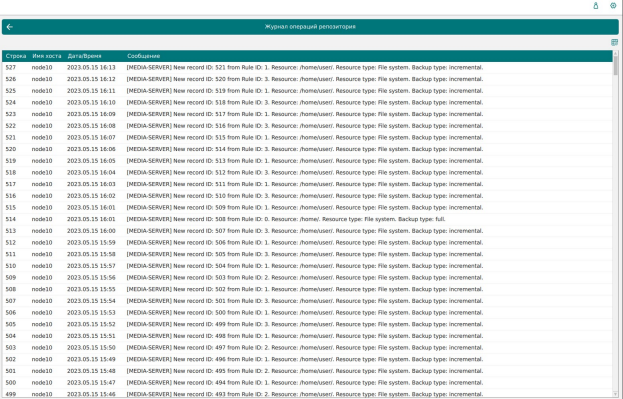Sort by the Строка column header

click(16, 56)
